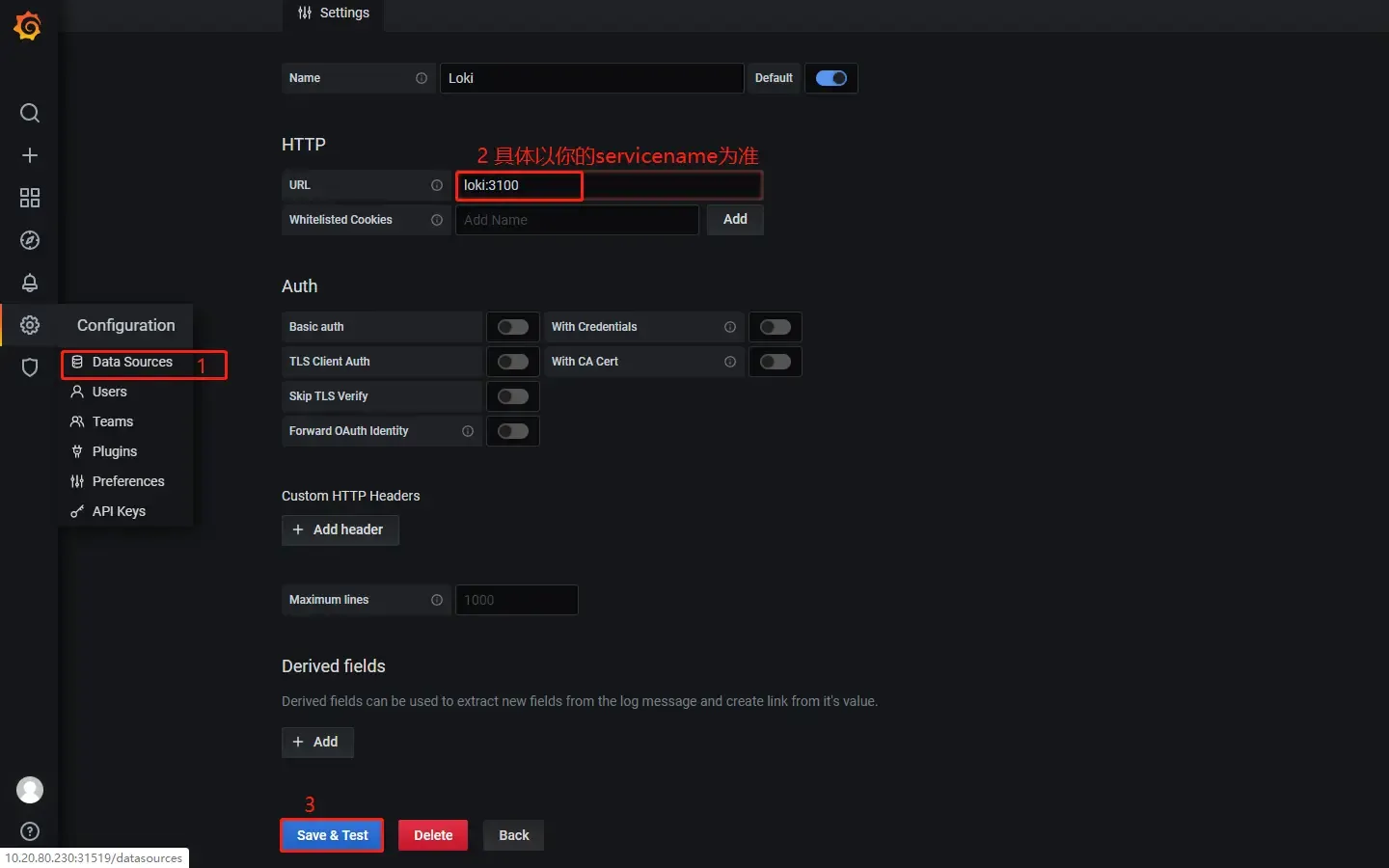Toggle With CA Cert switch
Screen dimensions: 1389x868
775,362
